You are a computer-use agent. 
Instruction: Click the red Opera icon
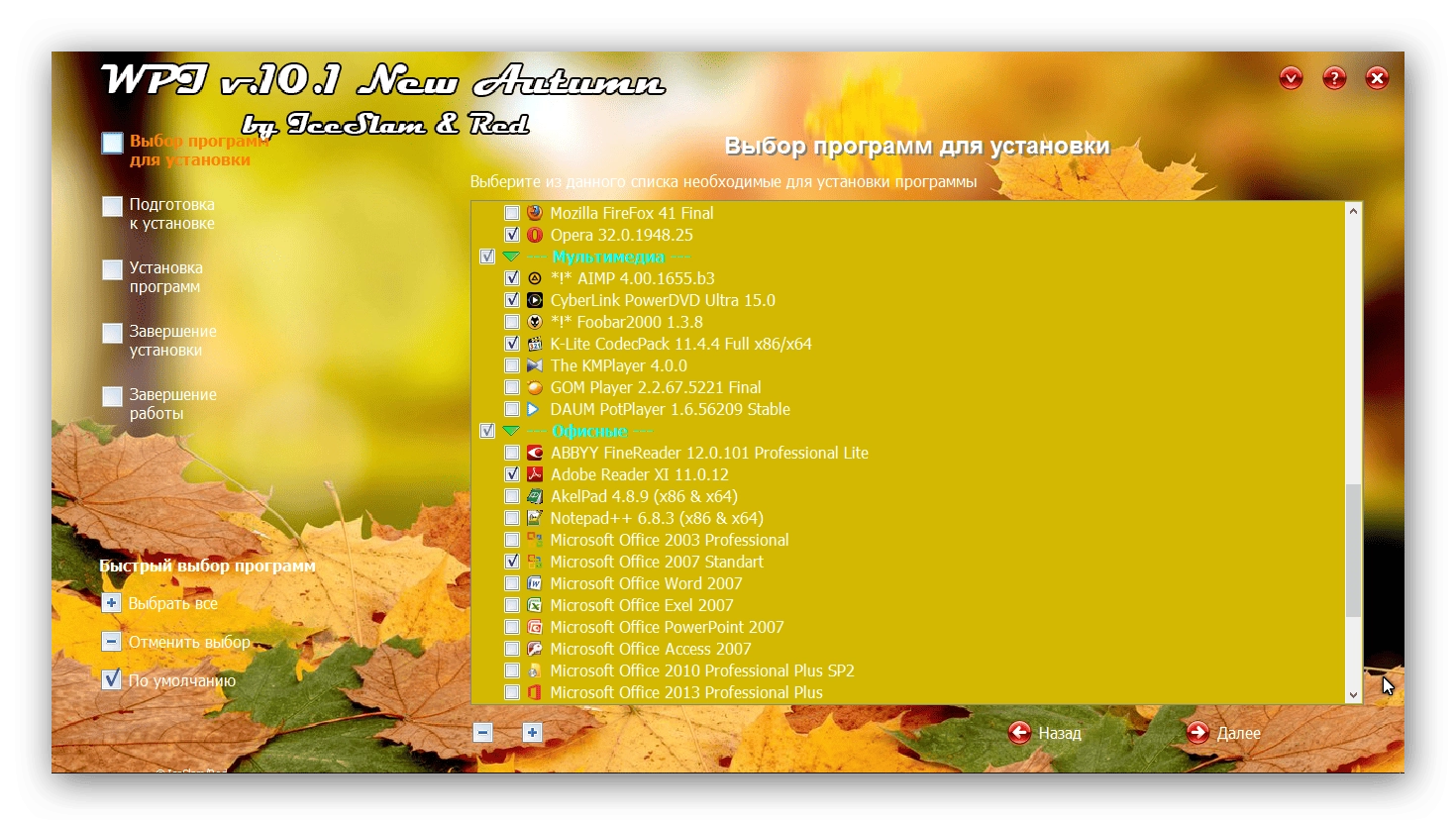coord(535,235)
